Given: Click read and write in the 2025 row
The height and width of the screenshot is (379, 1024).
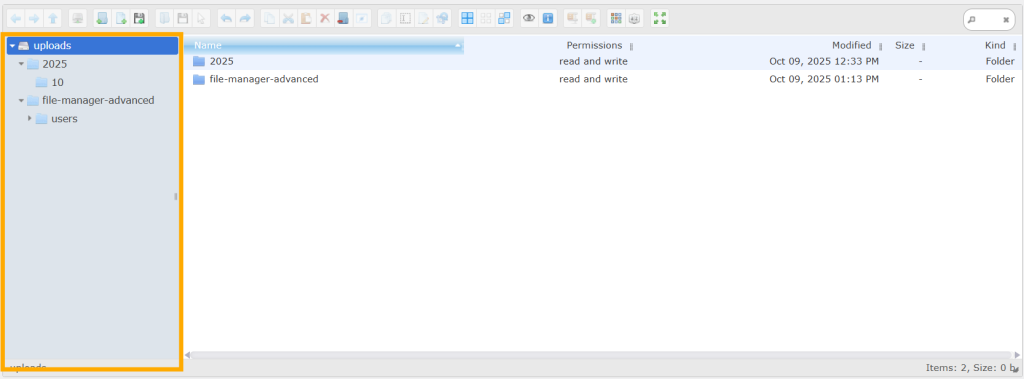Looking at the screenshot, I should click(x=593, y=61).
